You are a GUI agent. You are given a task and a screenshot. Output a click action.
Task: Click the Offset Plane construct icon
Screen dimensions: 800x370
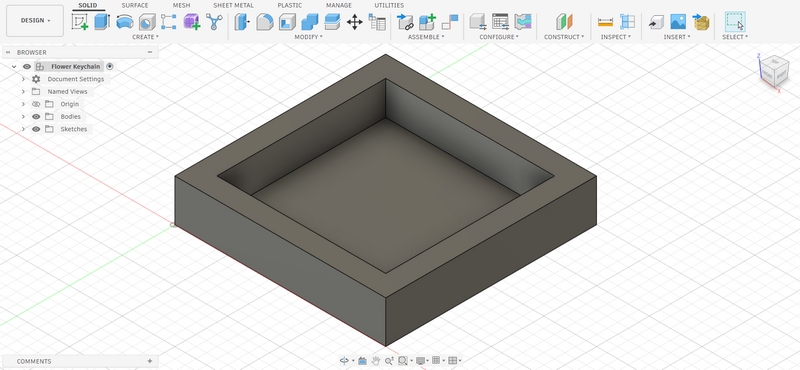564,22
